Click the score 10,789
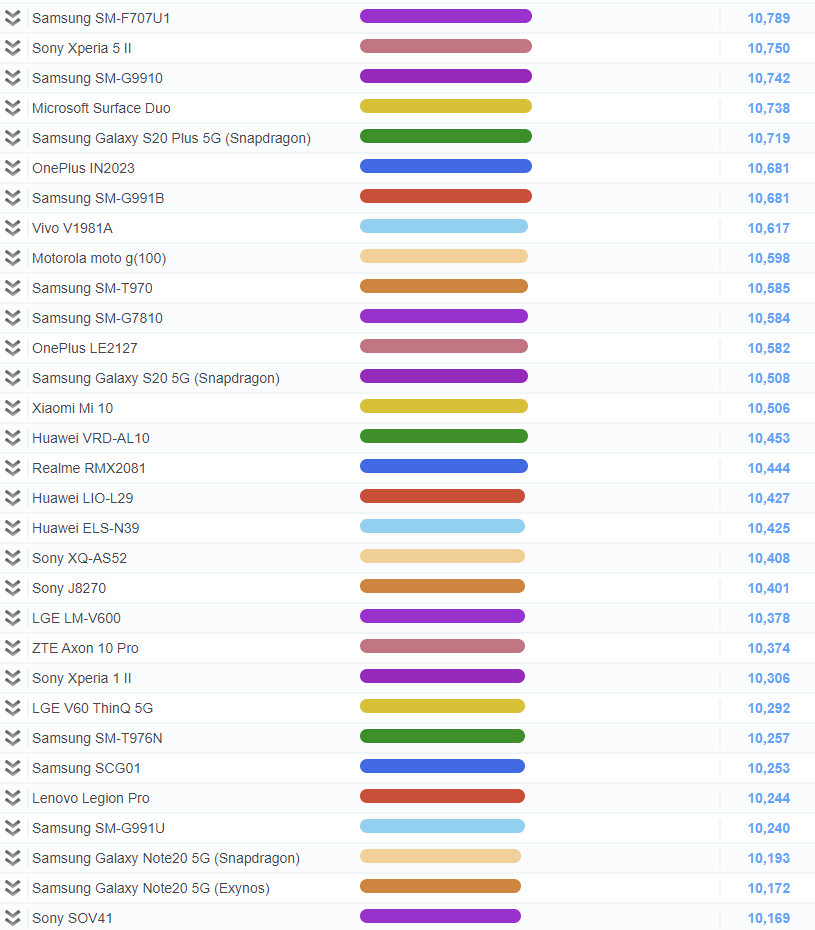815x930 pixels. click(769, 18)
